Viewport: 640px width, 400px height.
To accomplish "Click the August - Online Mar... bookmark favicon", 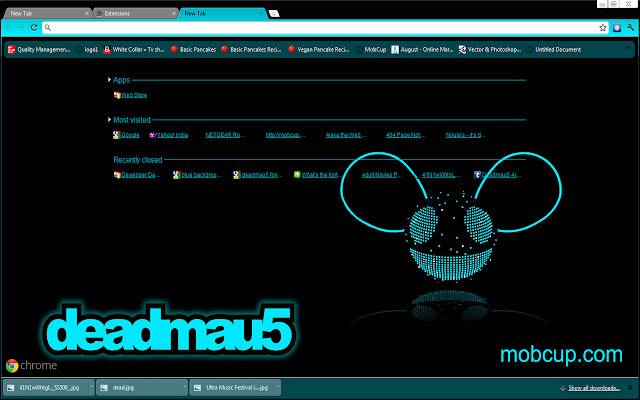I will click(x=395, y=50).
